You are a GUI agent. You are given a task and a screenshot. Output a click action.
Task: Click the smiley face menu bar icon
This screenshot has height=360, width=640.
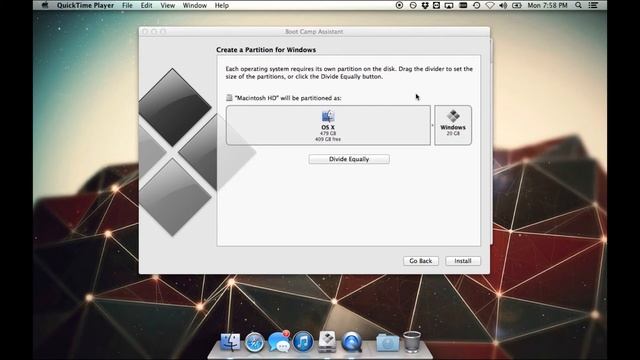436,5
